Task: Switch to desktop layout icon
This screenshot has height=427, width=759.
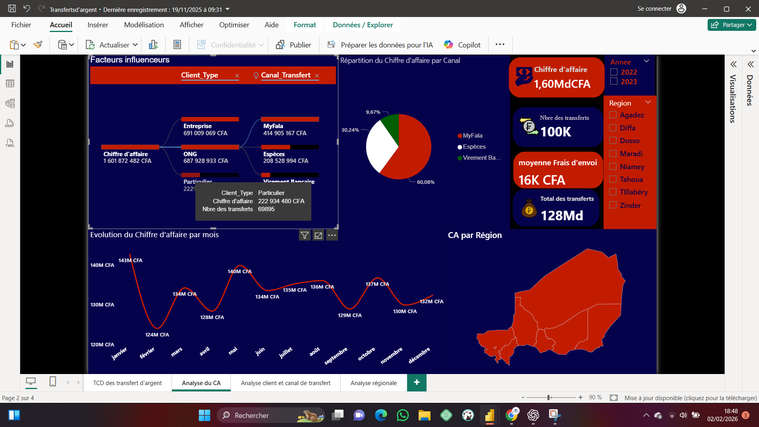Action: pyautogui.click(x=31, y=382)
